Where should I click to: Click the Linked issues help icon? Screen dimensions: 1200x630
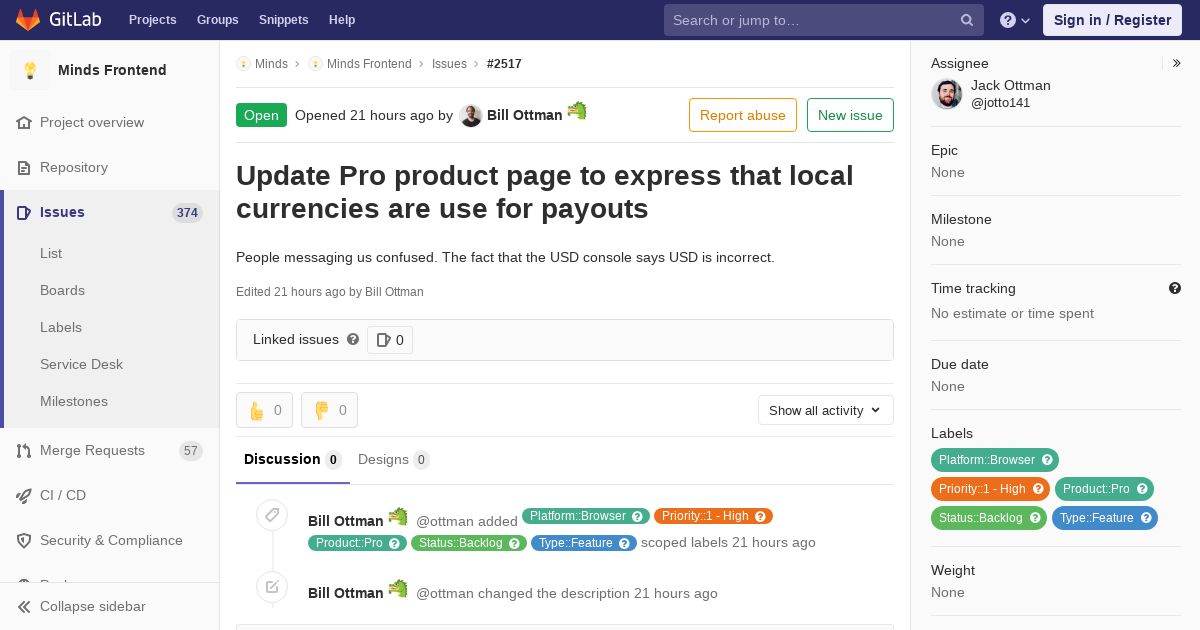[x=353, y=339]
